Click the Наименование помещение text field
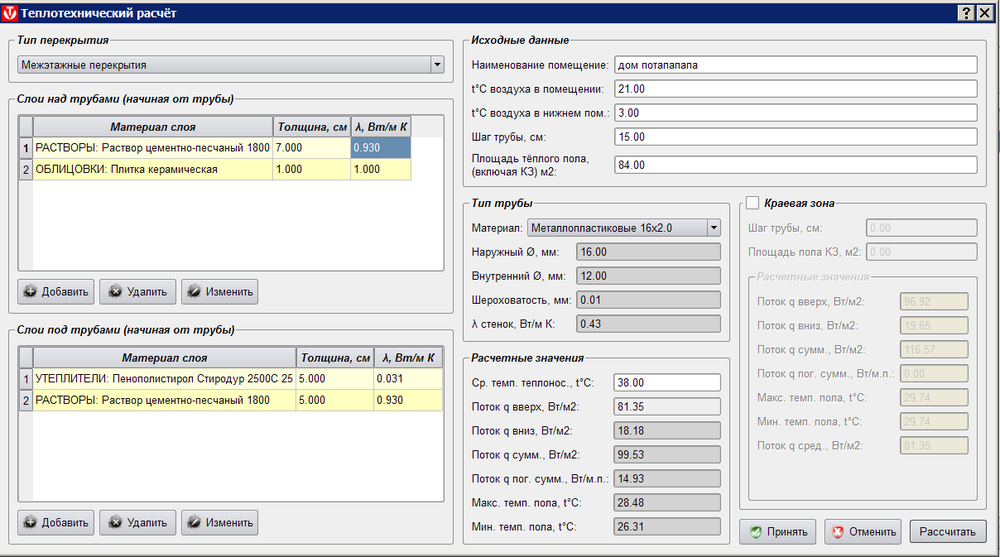Image resolution: width=1000 pixels, height=557 pixels. pos(795,65)
